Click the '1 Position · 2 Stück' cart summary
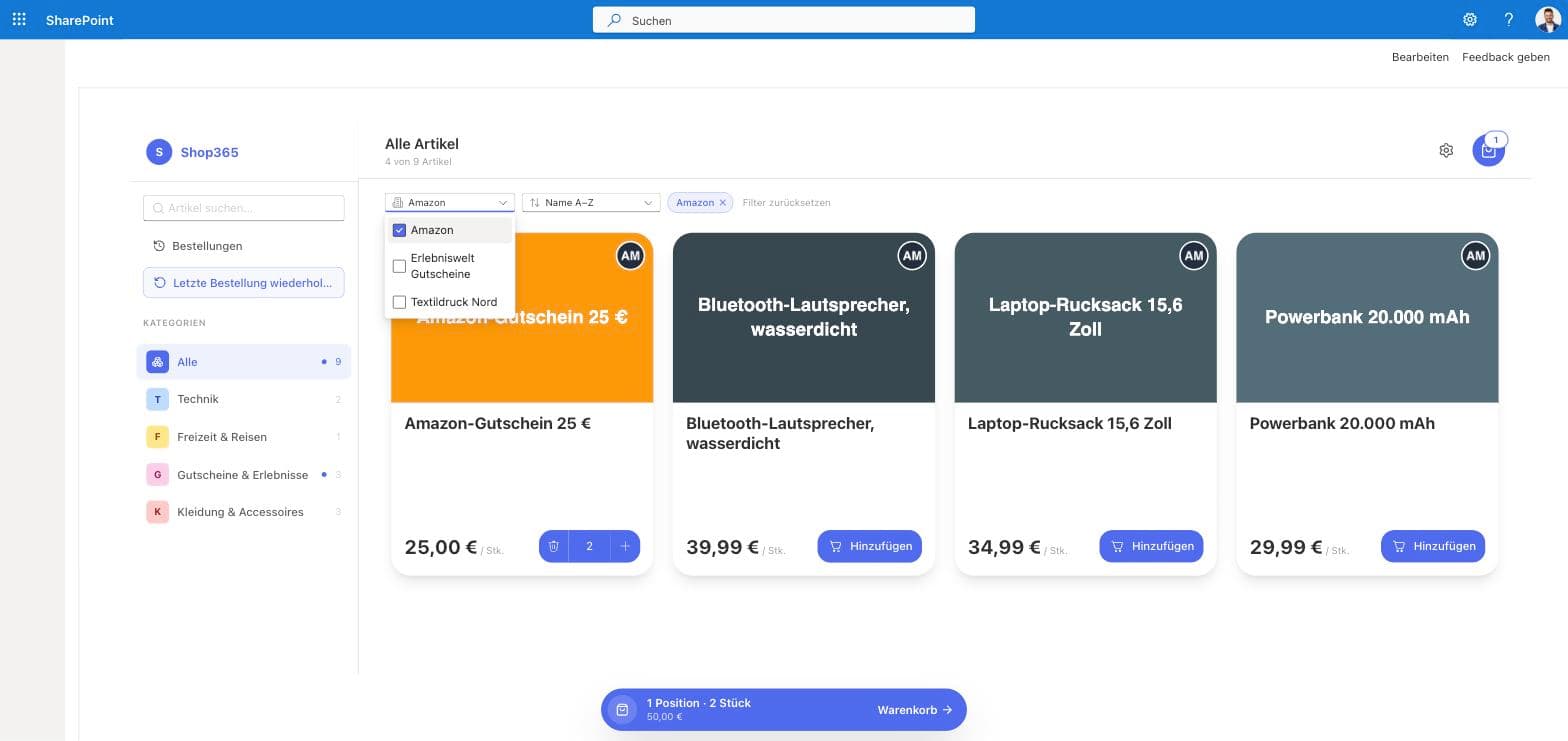 (699, 703)
